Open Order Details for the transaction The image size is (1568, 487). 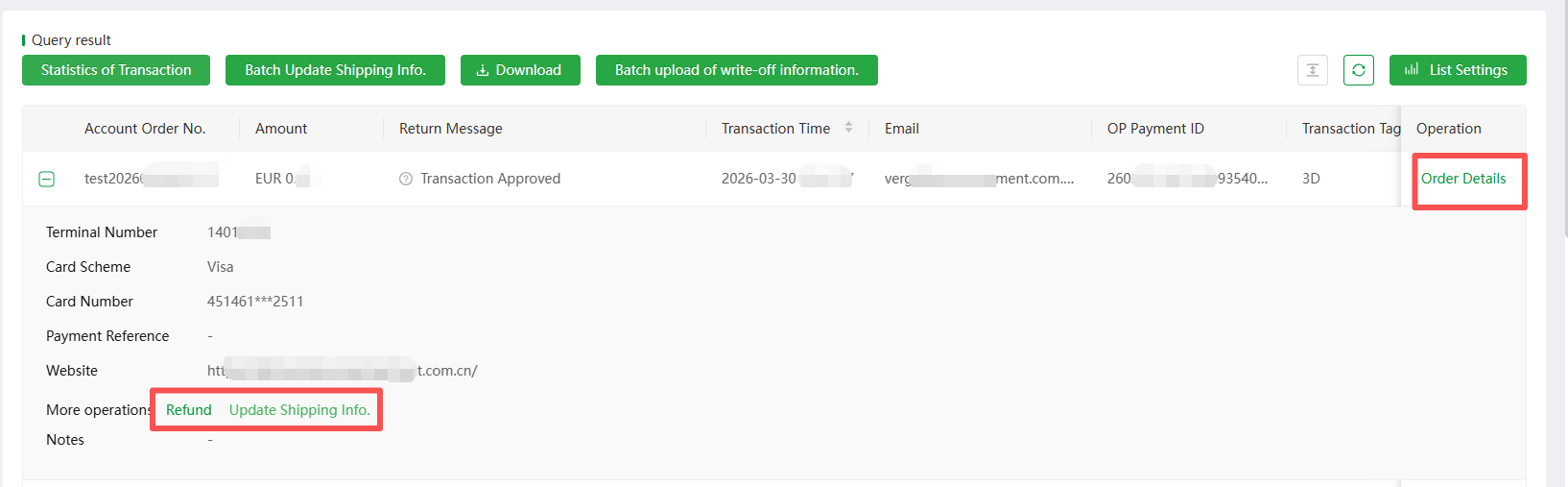[1463, 179]
